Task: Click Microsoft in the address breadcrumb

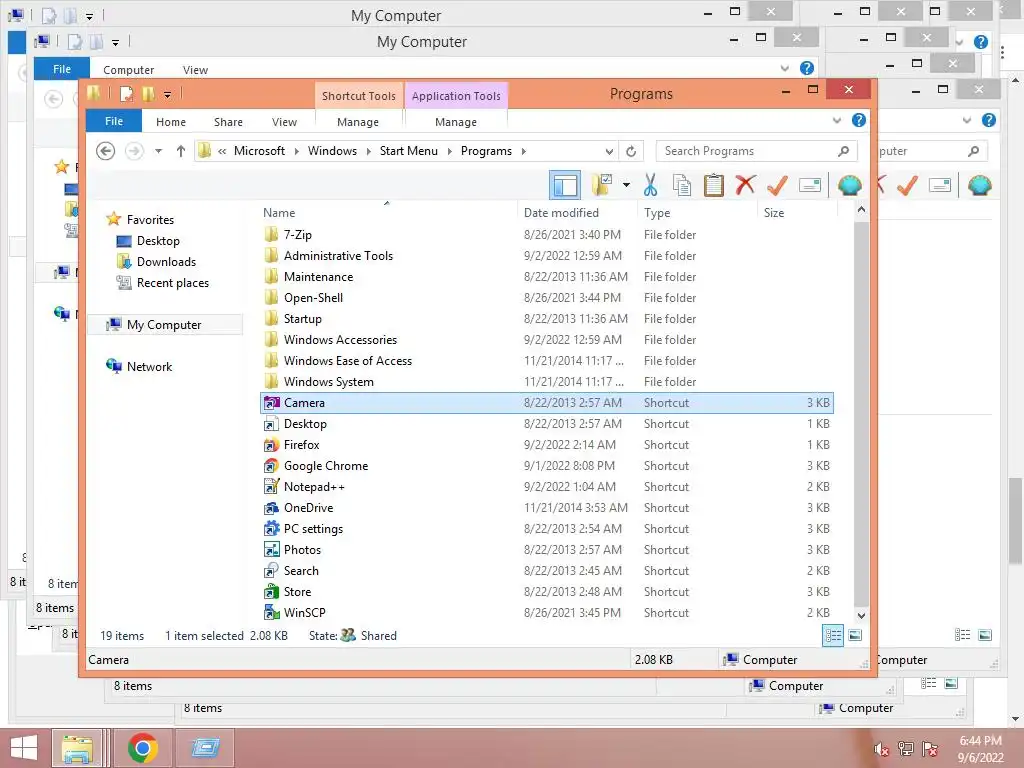Action: tap(259, 151)
